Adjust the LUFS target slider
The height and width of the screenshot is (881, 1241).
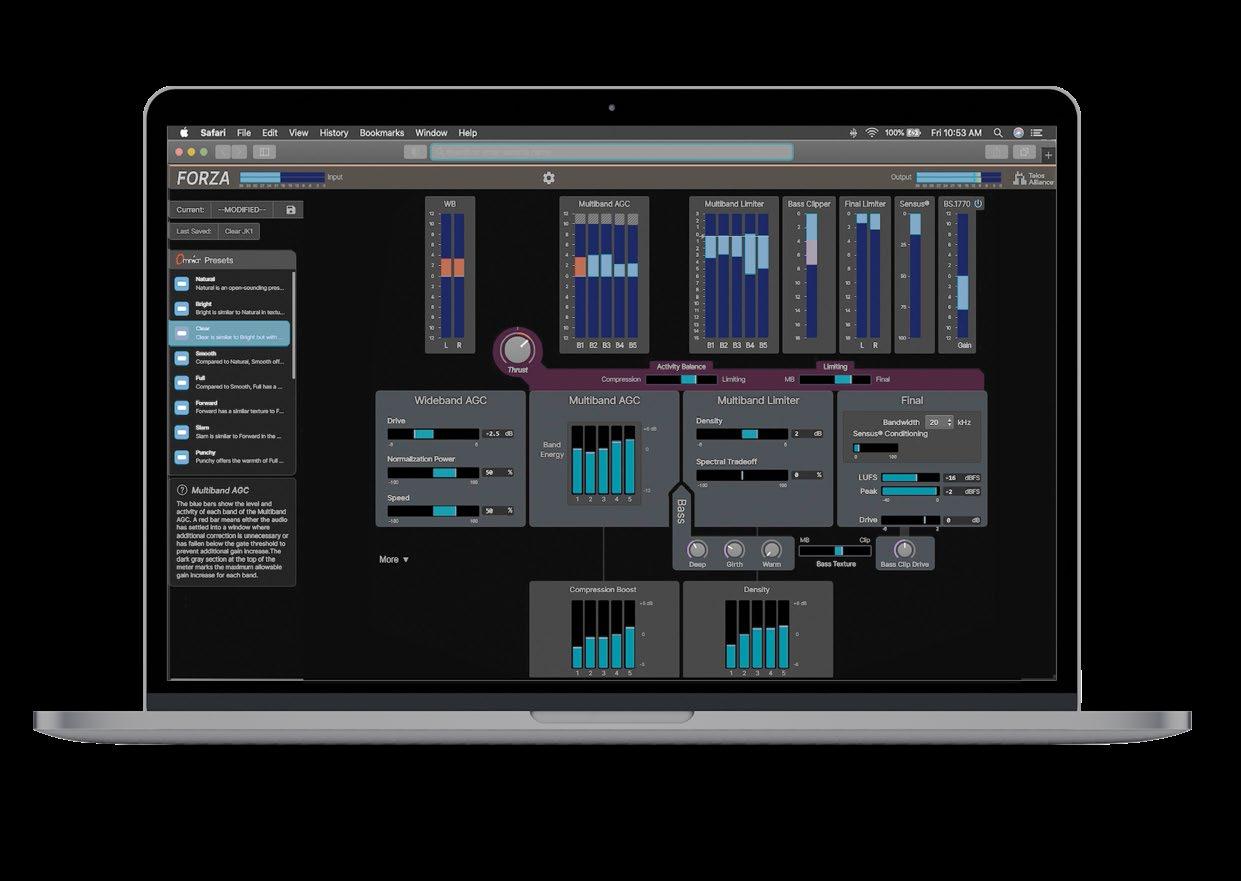[910, 478]
